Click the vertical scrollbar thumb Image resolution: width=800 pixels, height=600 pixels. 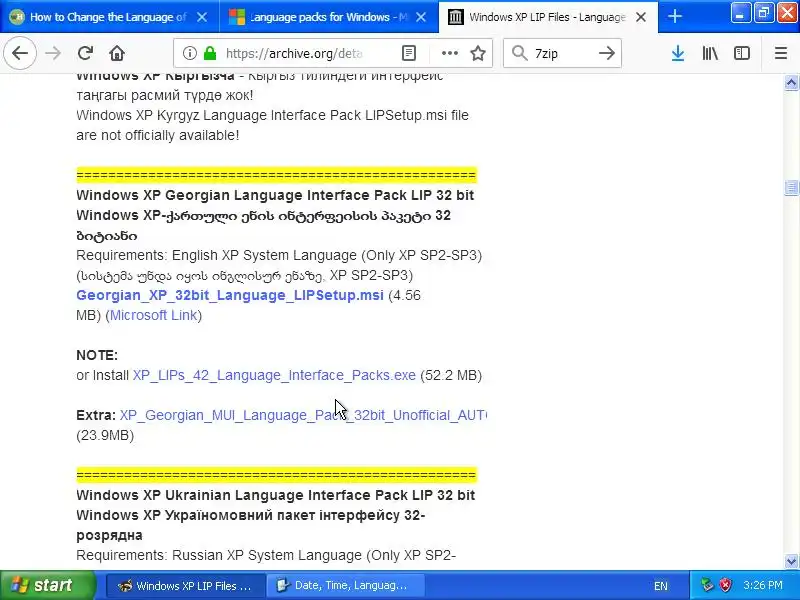coord(791,188)
